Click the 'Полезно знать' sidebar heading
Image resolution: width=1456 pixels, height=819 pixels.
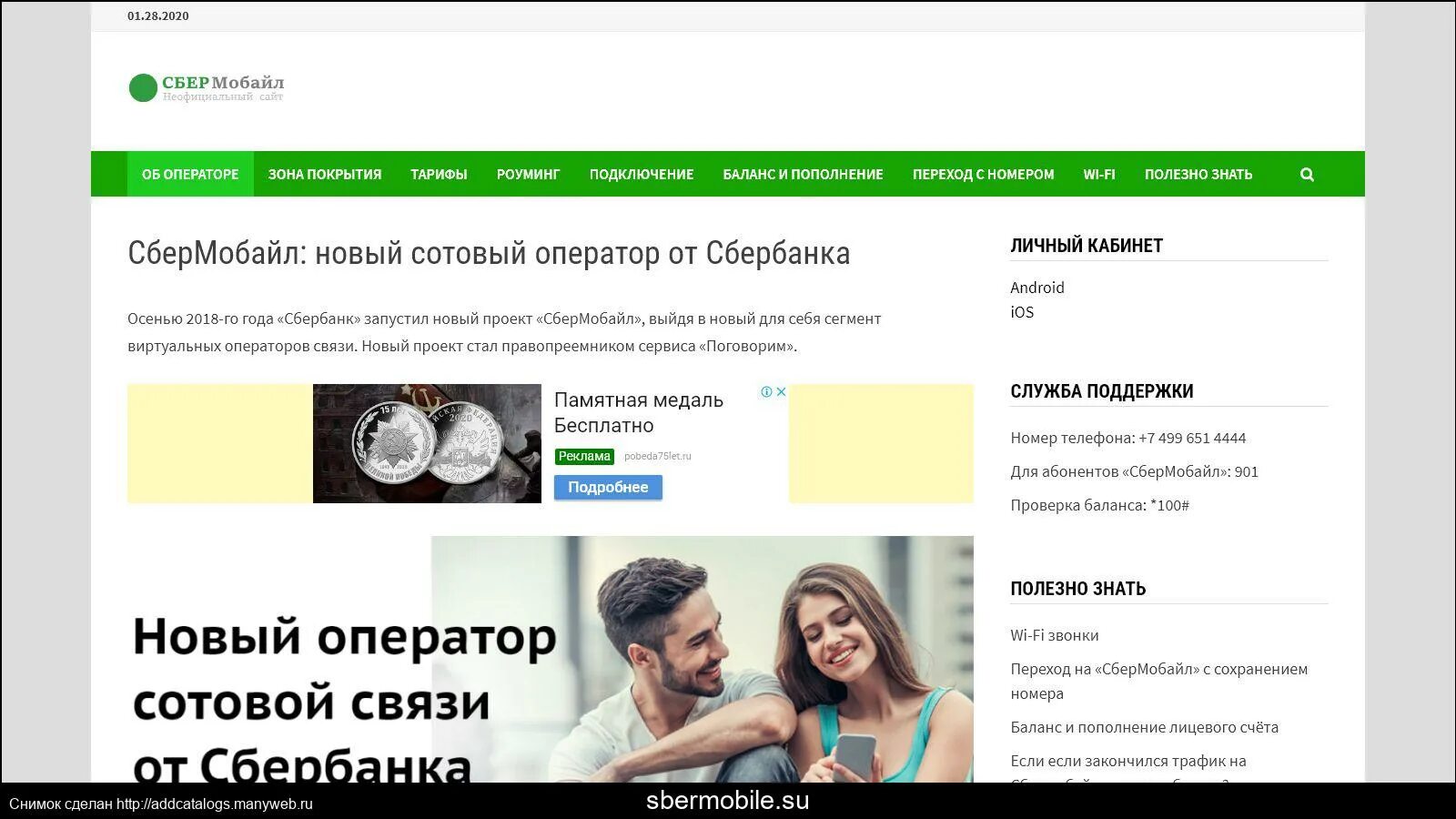[1077, 589]
